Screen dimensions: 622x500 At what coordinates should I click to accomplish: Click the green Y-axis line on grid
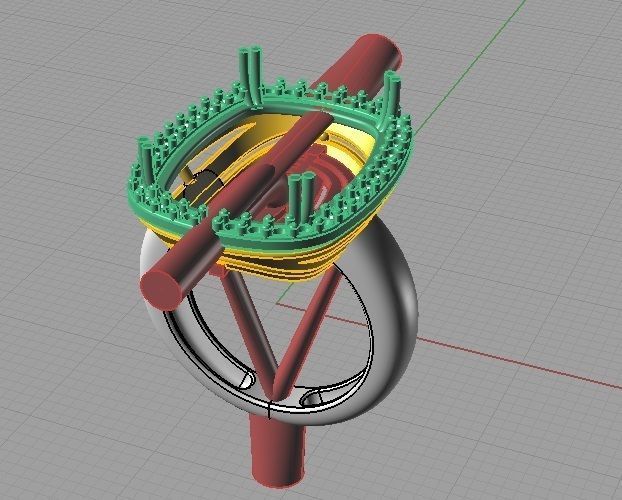click(x=472, y=63)
